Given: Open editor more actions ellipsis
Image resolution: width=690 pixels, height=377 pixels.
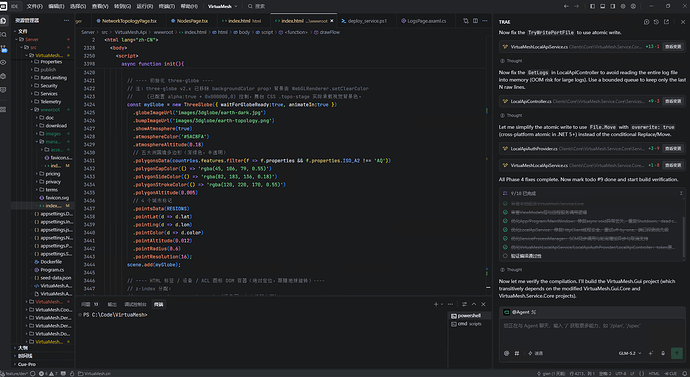Looking at the screenshot, I should click(485, 21).
